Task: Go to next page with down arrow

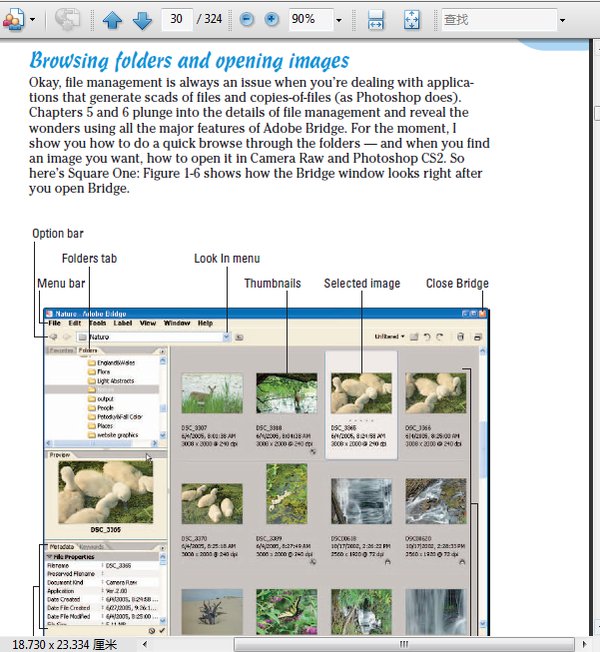Action: [x=142, y=20]
